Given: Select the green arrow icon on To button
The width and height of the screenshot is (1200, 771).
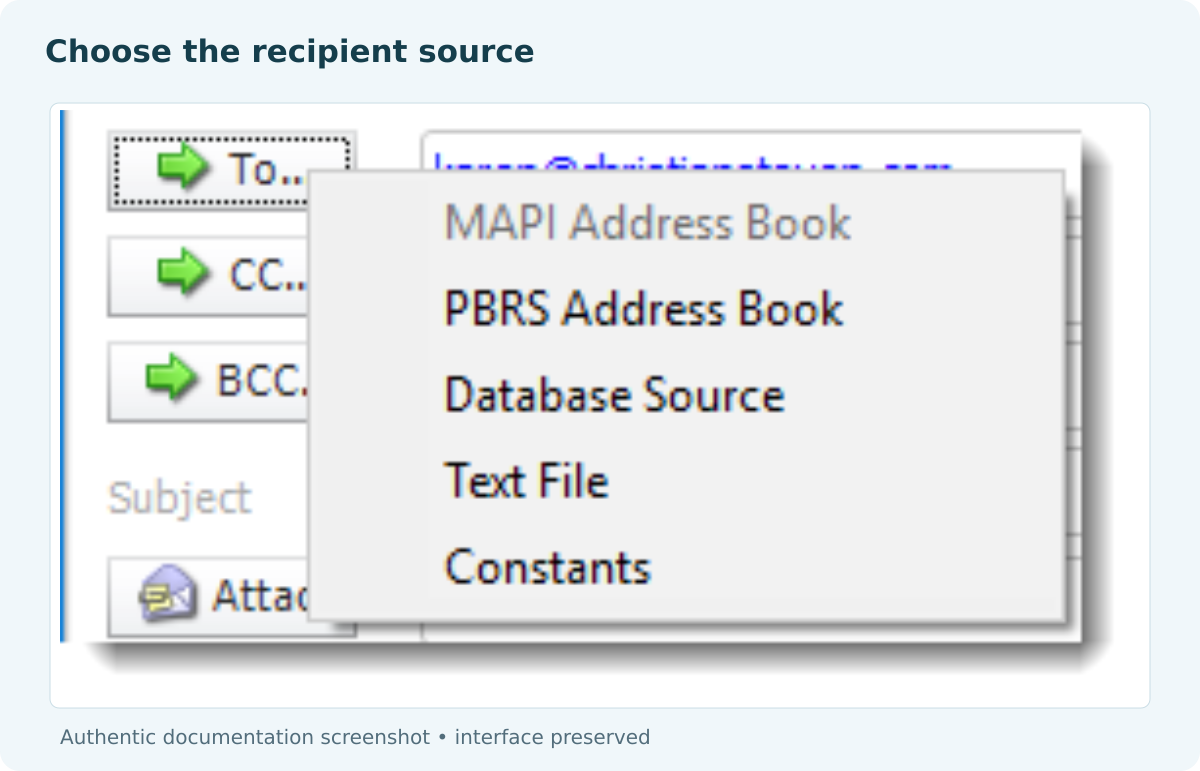Looking at the screenshot, I should tap(183, 167).
